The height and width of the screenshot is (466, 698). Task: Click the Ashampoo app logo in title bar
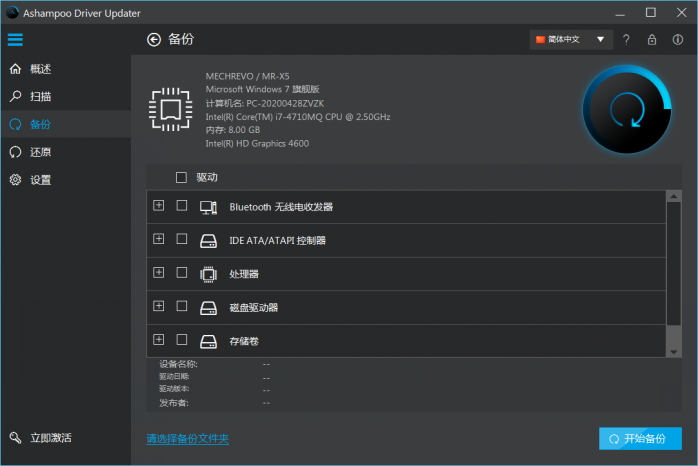pyautogui.click(x=12, y=13)
